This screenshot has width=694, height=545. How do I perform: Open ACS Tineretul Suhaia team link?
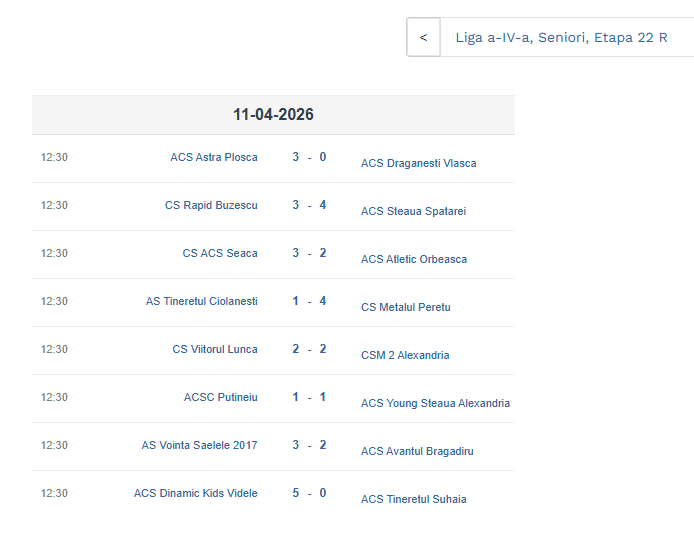(413, 499)
